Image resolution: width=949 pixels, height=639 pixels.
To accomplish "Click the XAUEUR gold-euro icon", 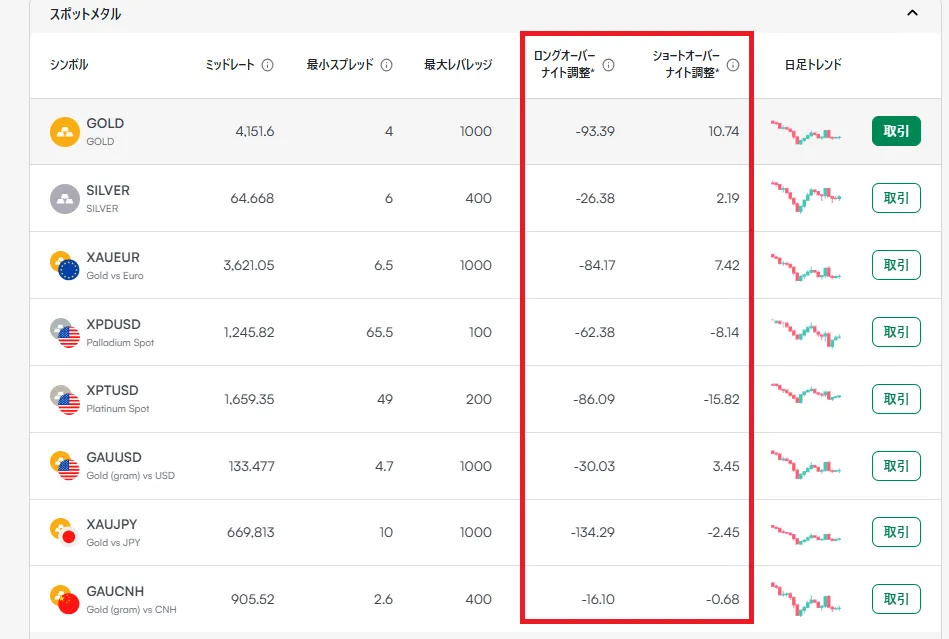I will (65, 266).
